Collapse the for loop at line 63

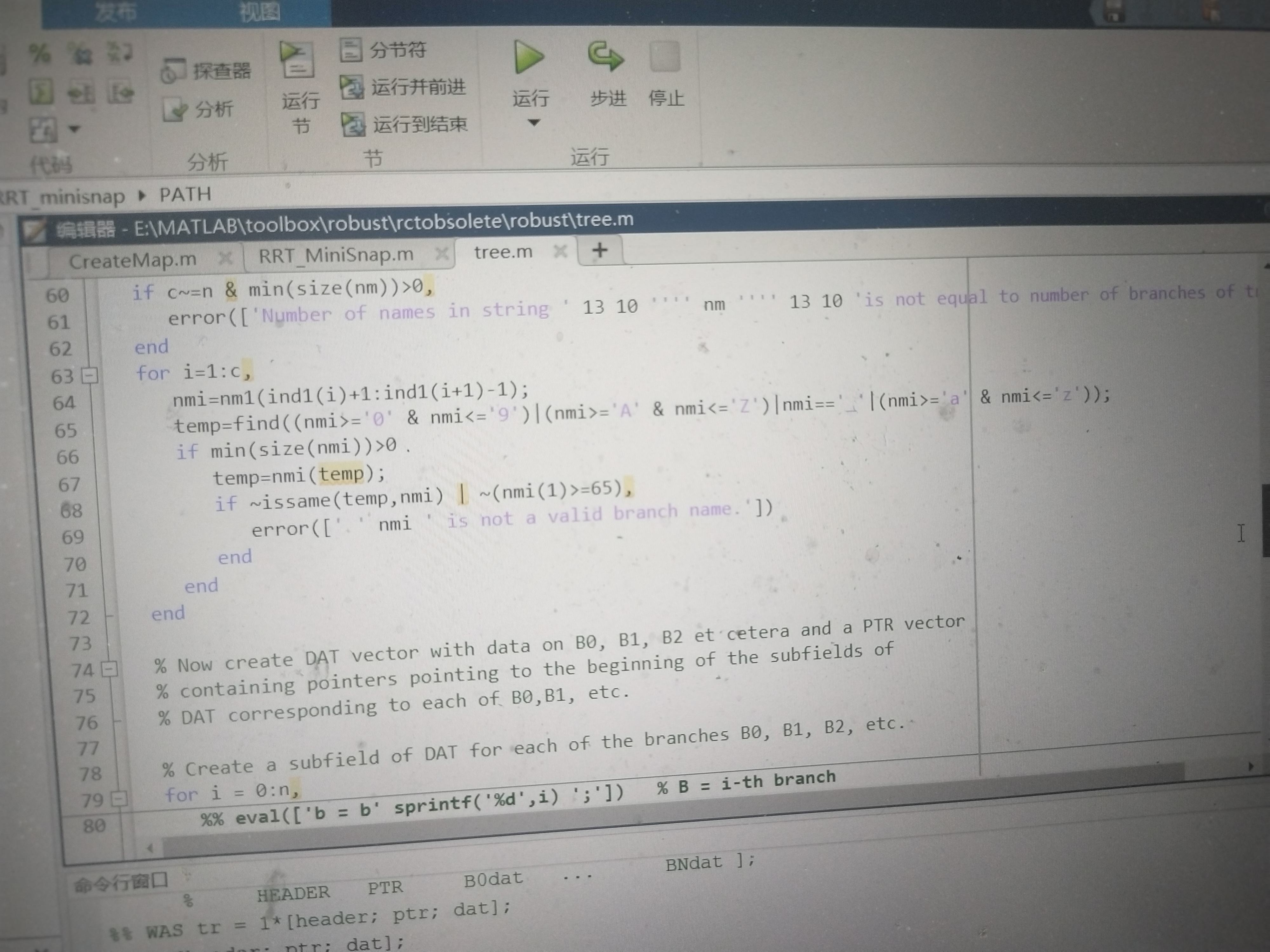90,376
